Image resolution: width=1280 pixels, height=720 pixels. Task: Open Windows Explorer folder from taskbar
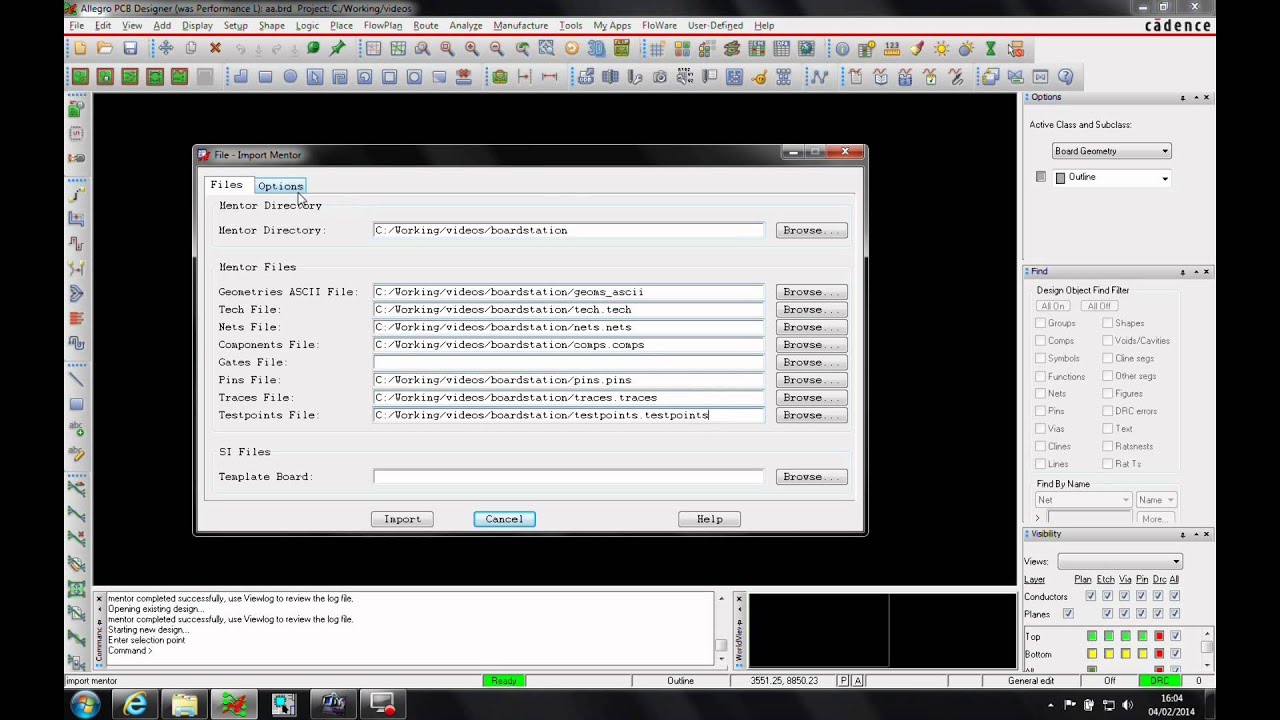(185, 704)
